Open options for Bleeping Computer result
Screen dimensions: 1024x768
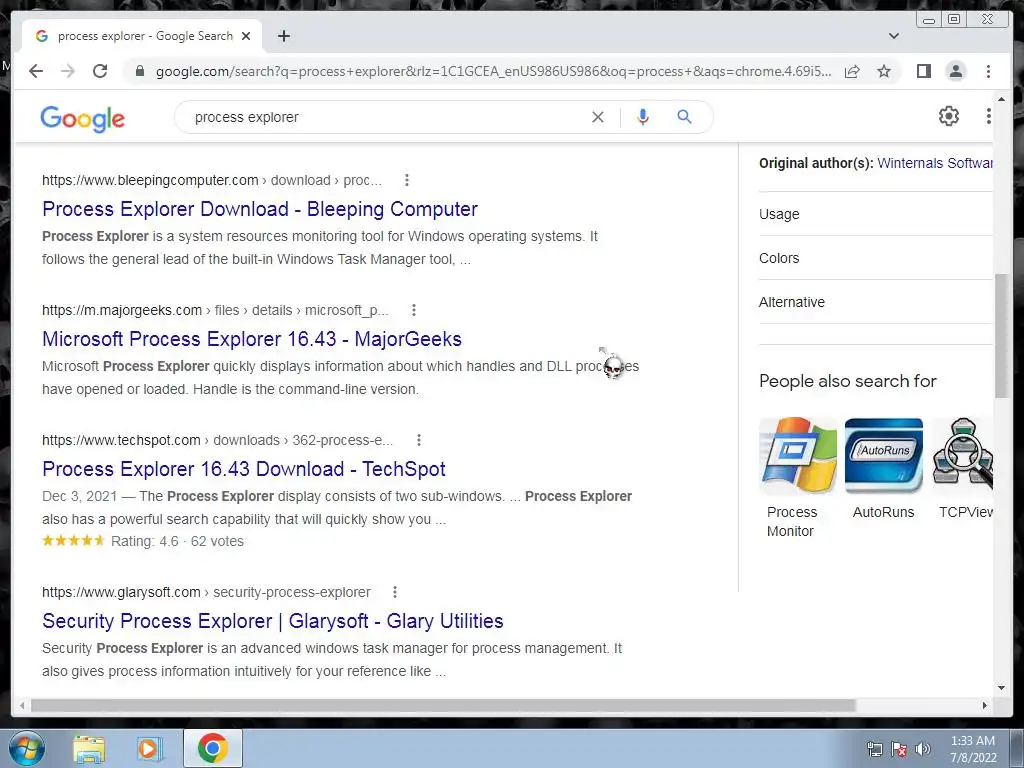[x=407, y=180]
